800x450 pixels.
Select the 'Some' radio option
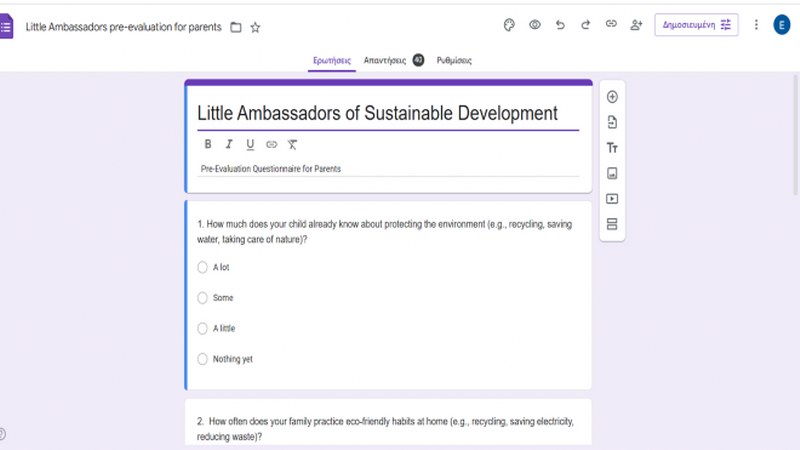[203, 298]
